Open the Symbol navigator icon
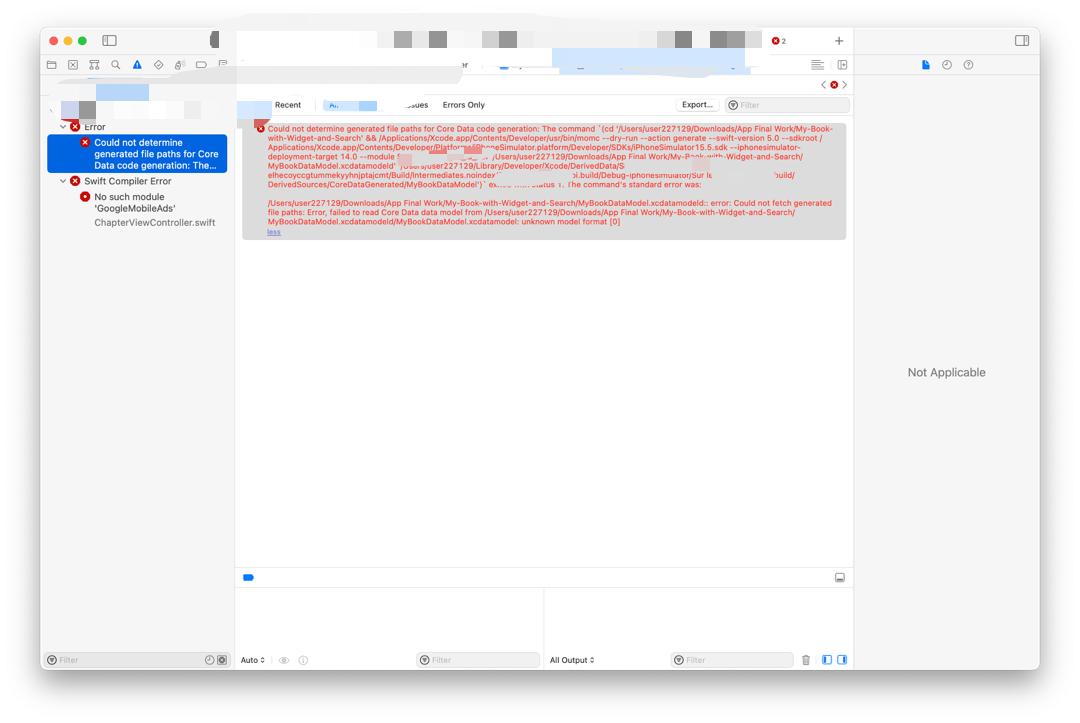 point(94,65)
